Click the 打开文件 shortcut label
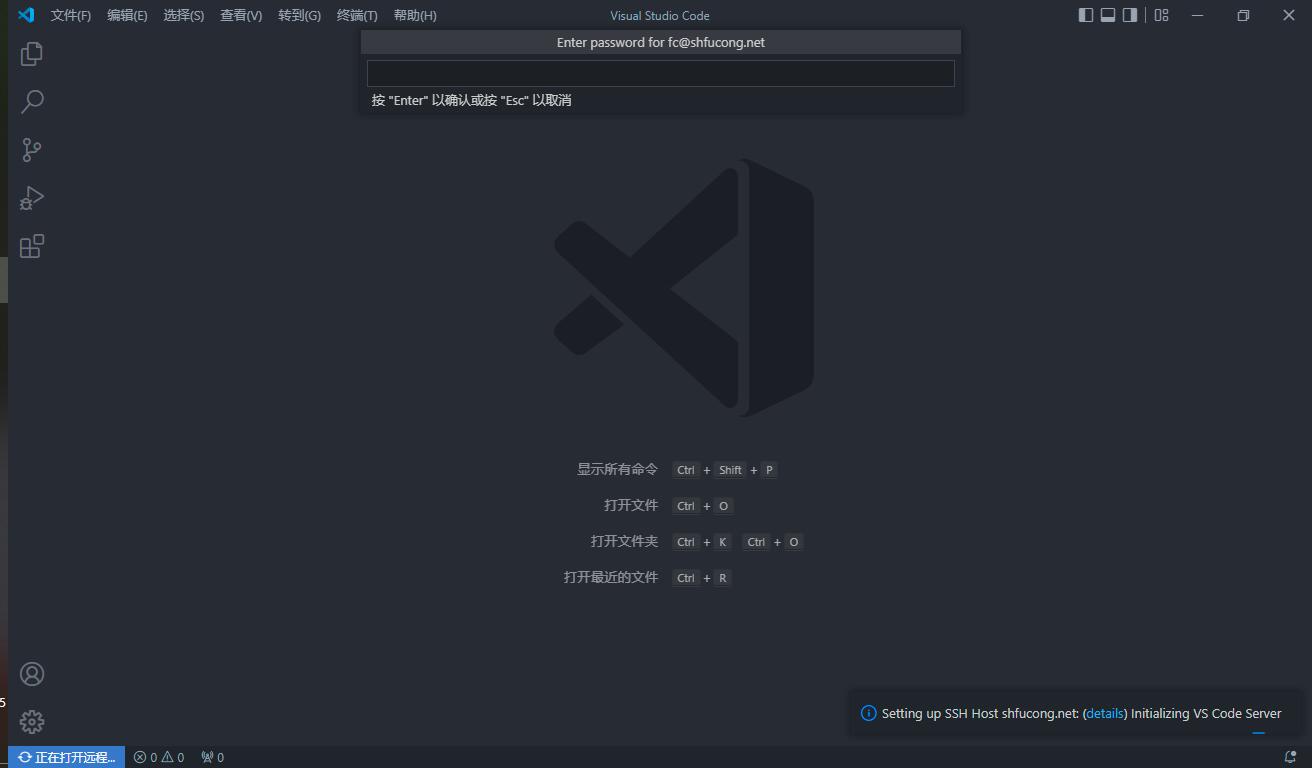Screen dimensions: 1312x768 pyautogui.click(x=631, y=505)
